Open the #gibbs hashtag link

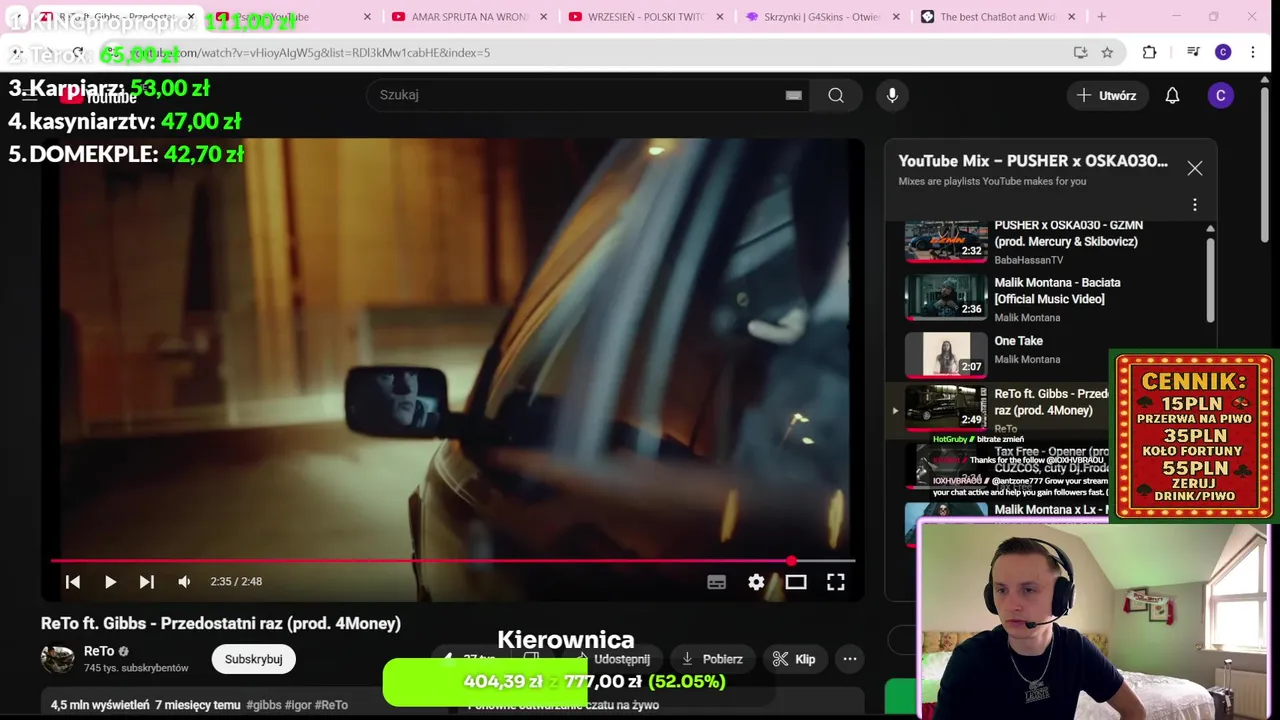263,705
